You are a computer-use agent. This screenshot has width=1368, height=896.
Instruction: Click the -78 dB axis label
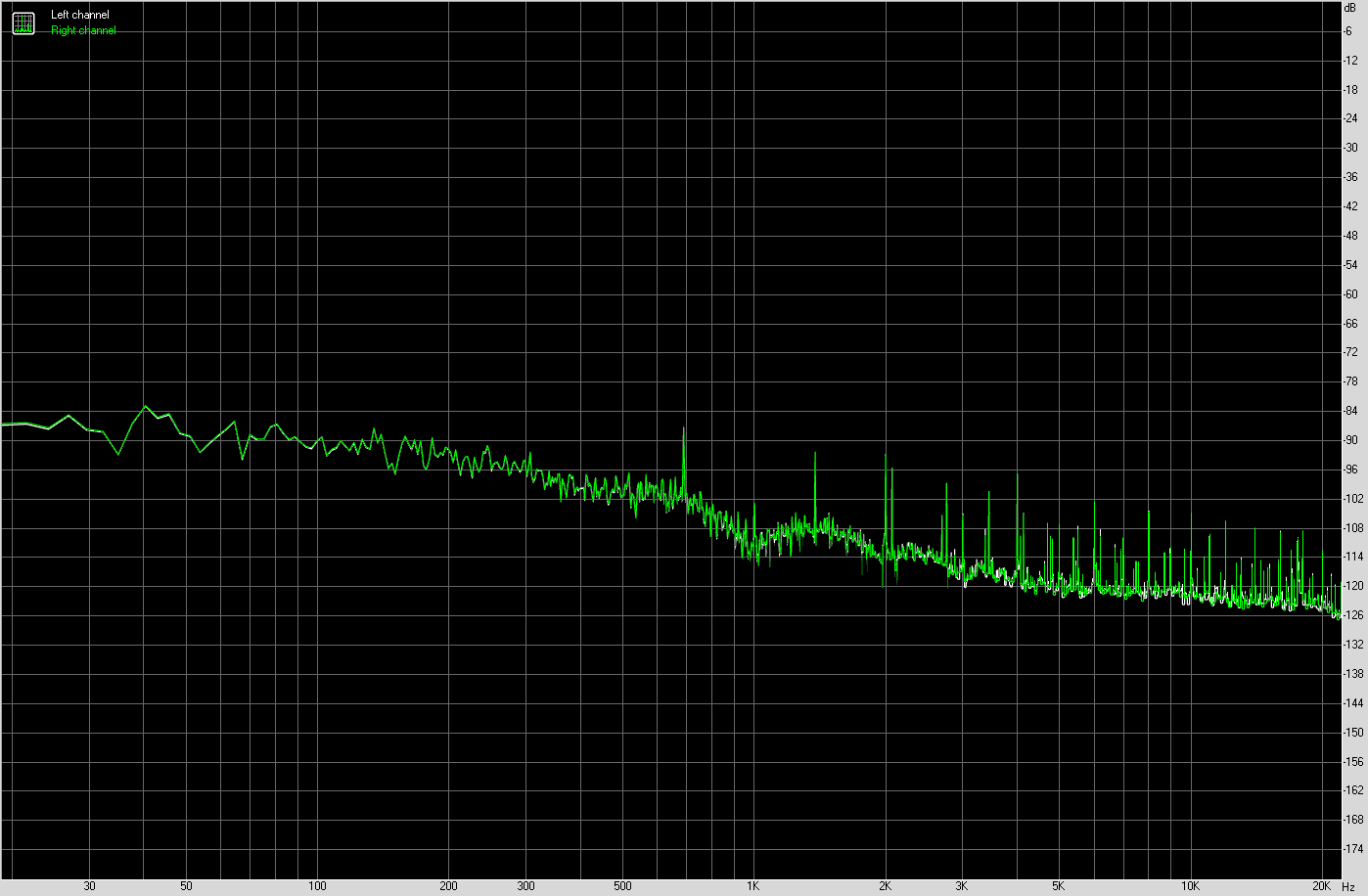click(1351, 381)
